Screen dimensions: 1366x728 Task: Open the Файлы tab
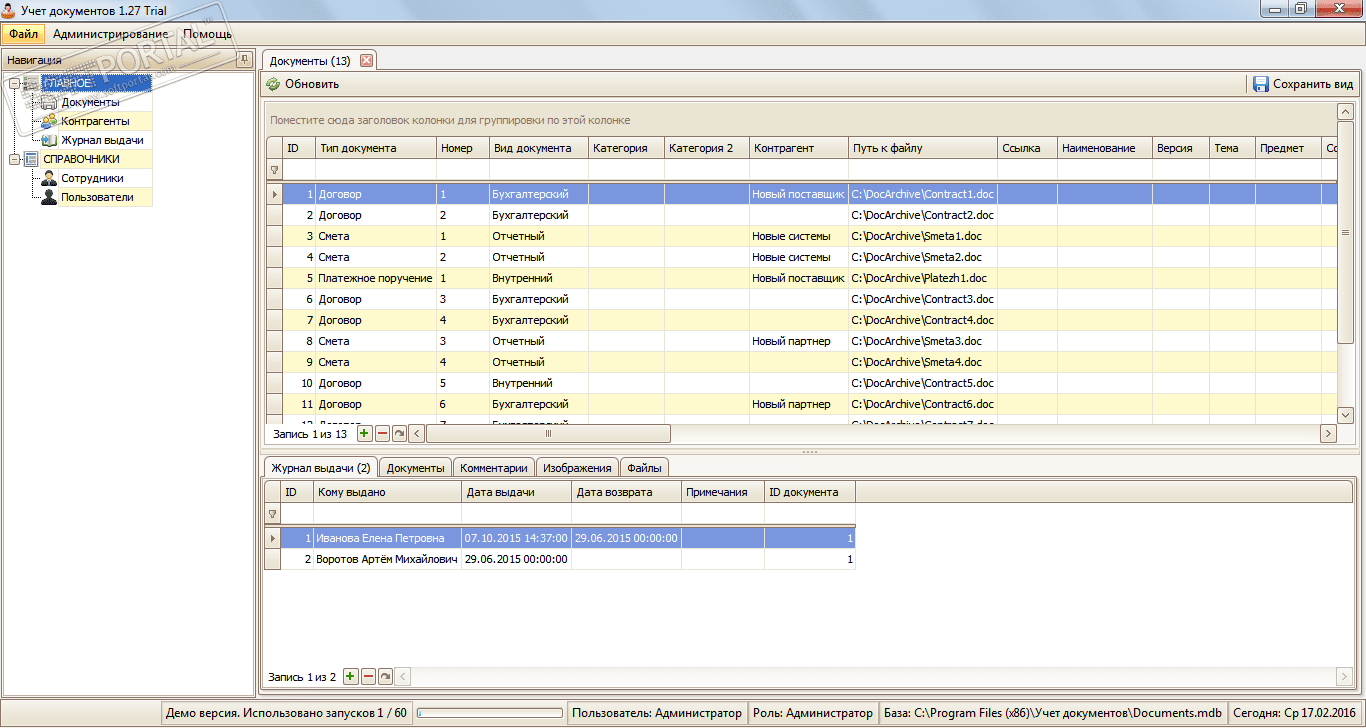click(644, 467)
